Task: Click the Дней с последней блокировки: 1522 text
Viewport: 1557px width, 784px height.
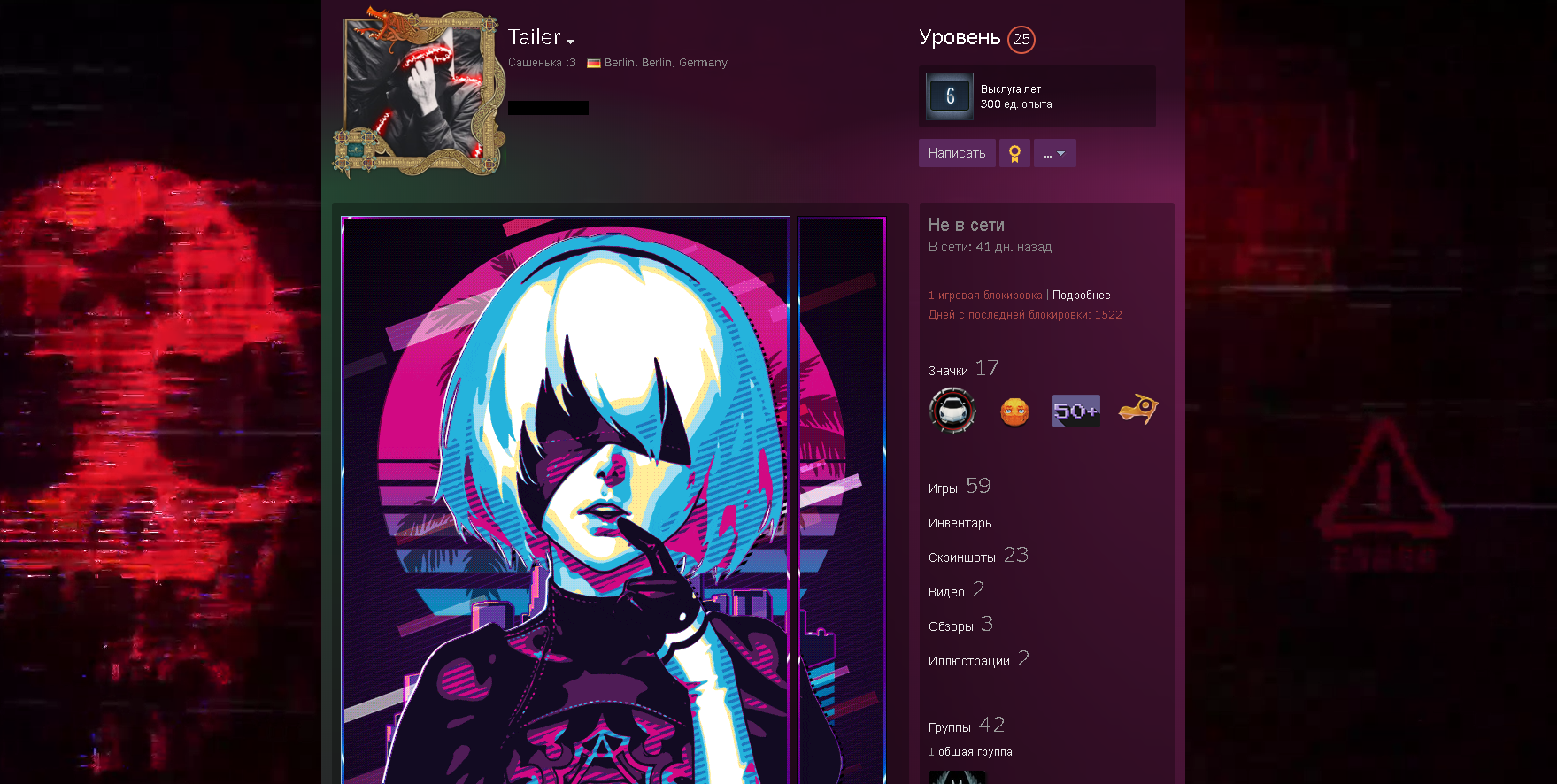Action: (x=1025, y=315)
